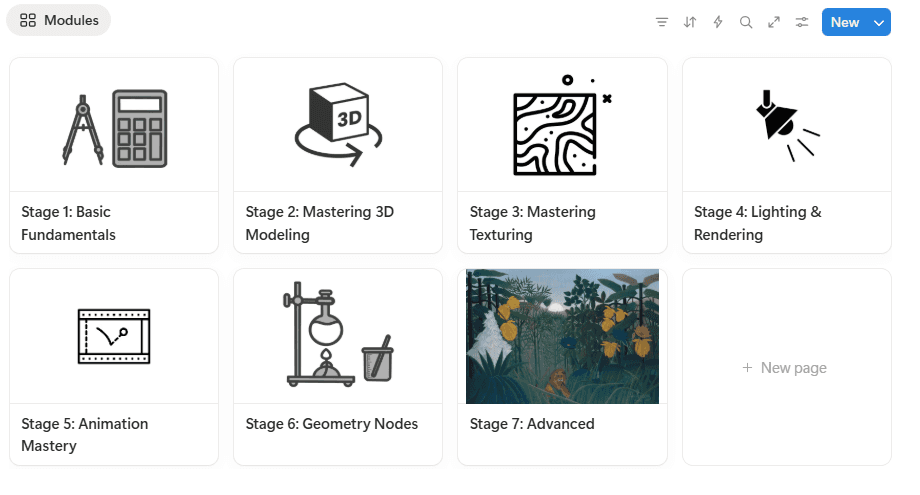Screen dimensions: 920x495
Task: Open the film strip animation cover image
Action: click(114, 336)
